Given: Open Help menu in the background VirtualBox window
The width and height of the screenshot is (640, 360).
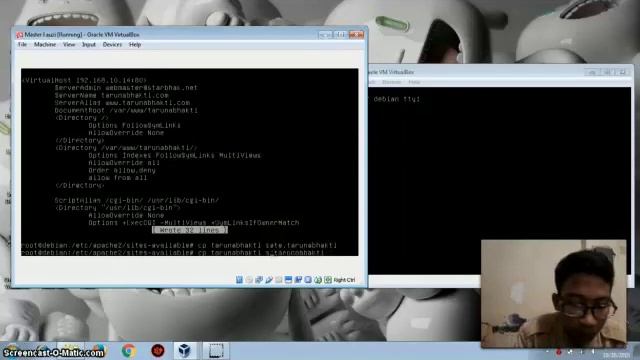Looking at the screenshot, I should [414, 82].
